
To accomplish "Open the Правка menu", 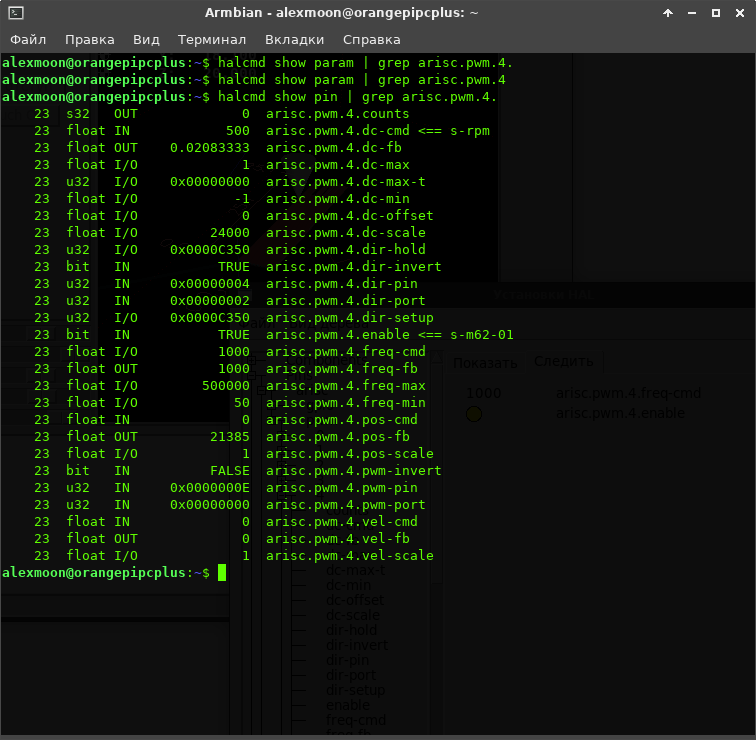I will [x=90, y=40].
